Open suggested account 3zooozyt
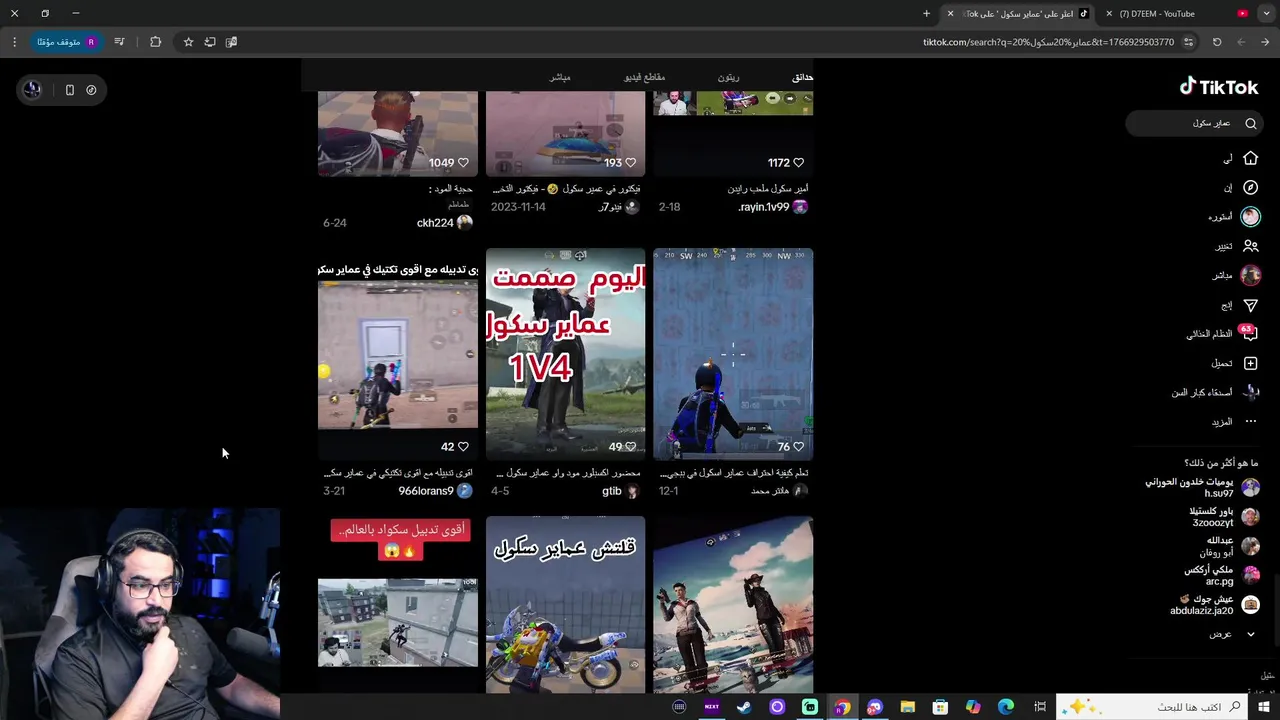The height and width of the screenshot is (720, 1280). [x=1224, y=517]
